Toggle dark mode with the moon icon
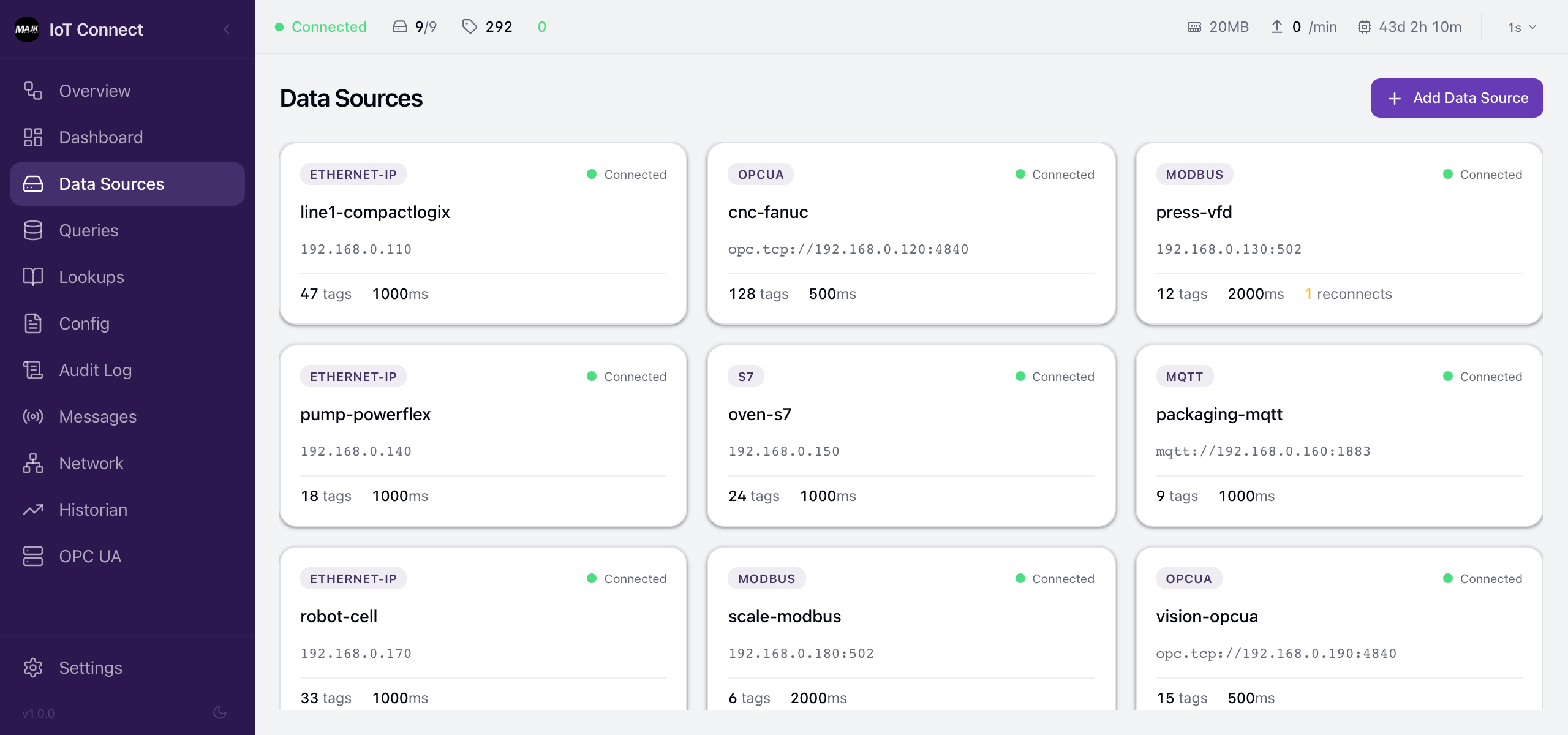1568x735 pixels. (220, 712)
